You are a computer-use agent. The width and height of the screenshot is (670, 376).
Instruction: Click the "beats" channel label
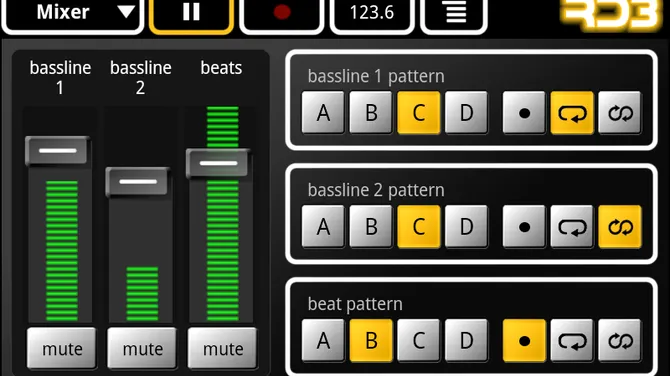click(221, 68)
